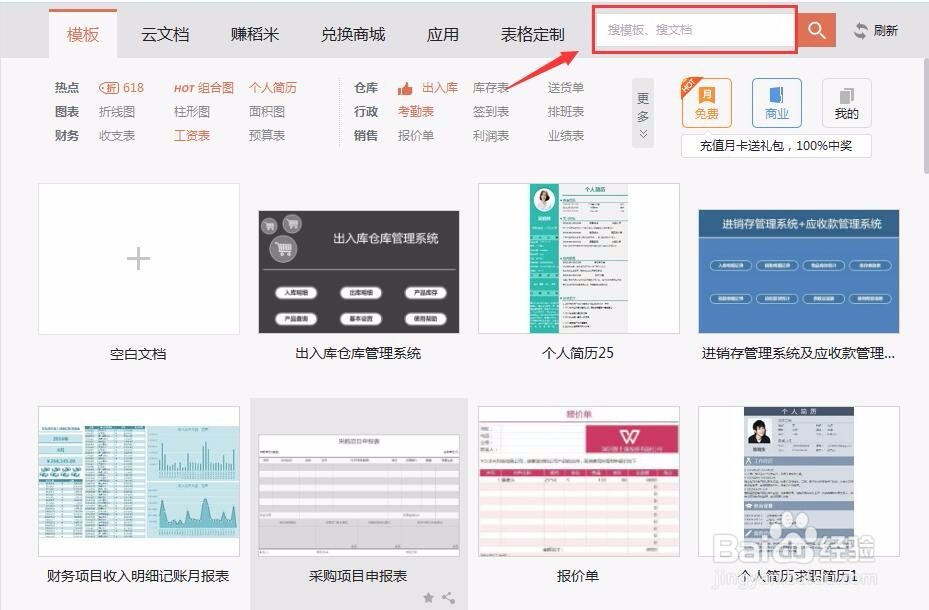Click the search magnifier icon
The height and width of the screenshot is (610, 929).
(x=815, y=30)
